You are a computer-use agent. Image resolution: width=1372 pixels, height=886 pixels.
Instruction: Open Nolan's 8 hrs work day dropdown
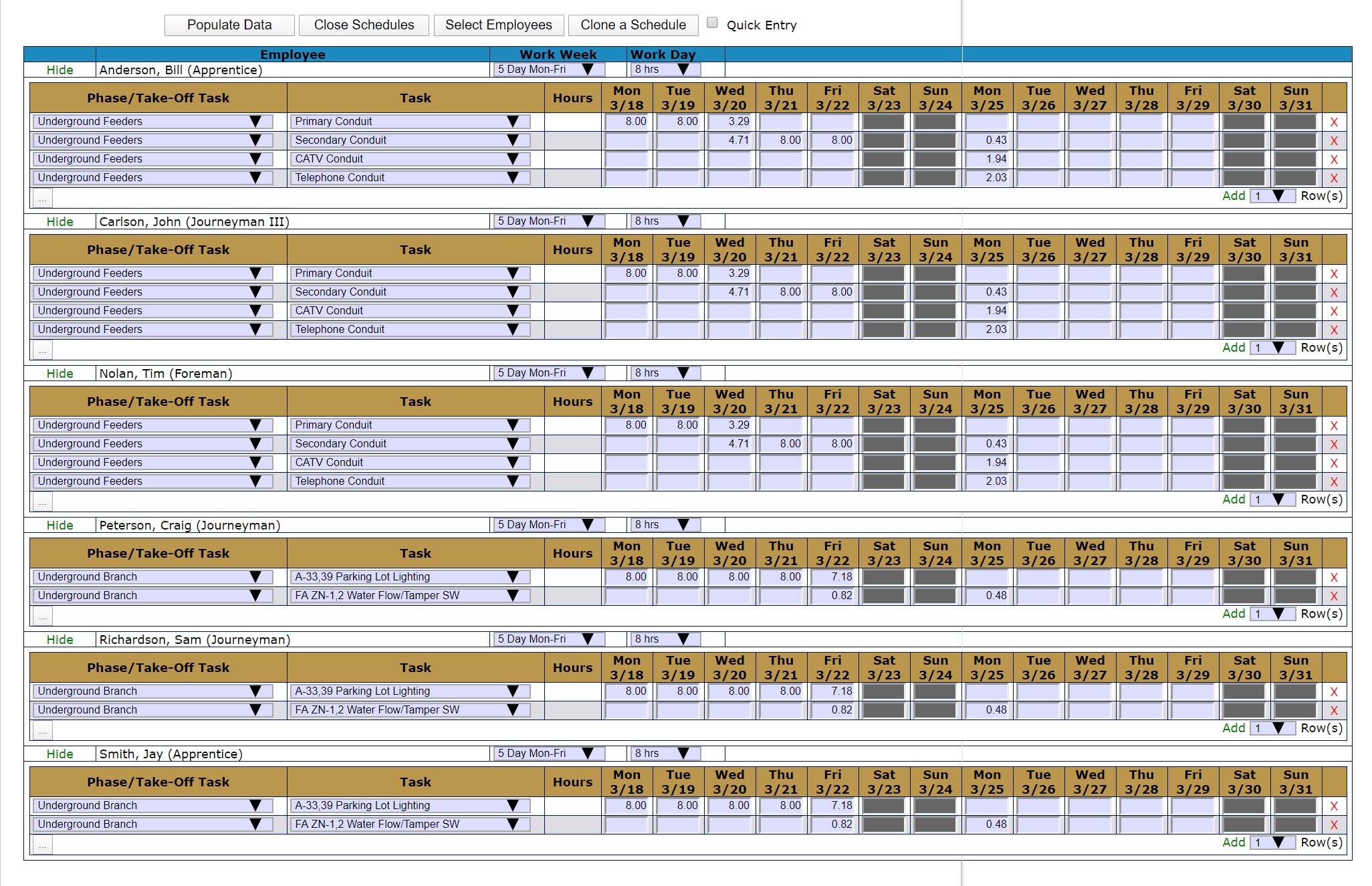[665, 372]
